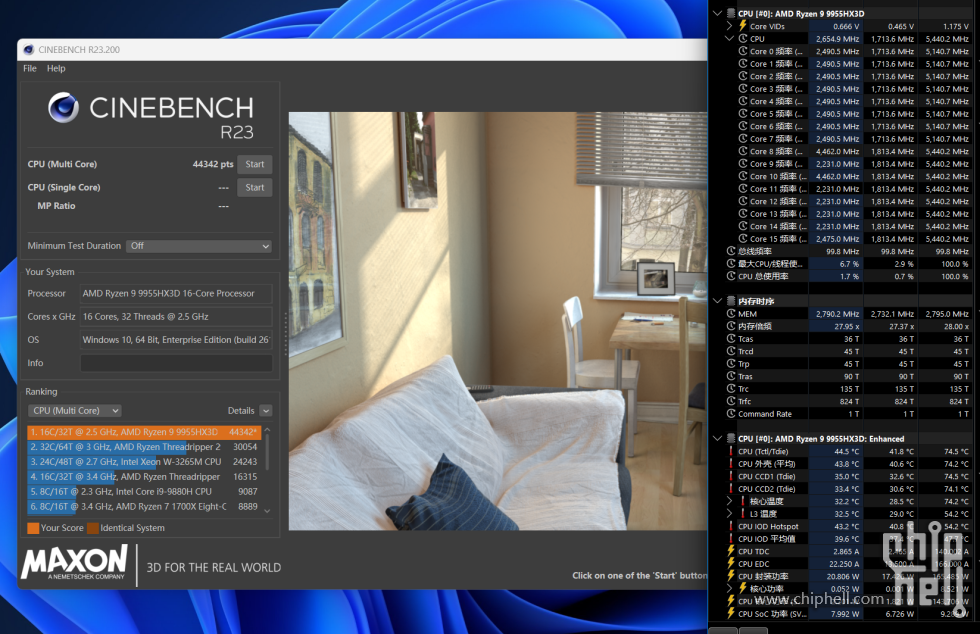Image resolution: width=980 pixels, height=634 pixels.
Task: Click the rendered living room image
Action: coord(498,321)
